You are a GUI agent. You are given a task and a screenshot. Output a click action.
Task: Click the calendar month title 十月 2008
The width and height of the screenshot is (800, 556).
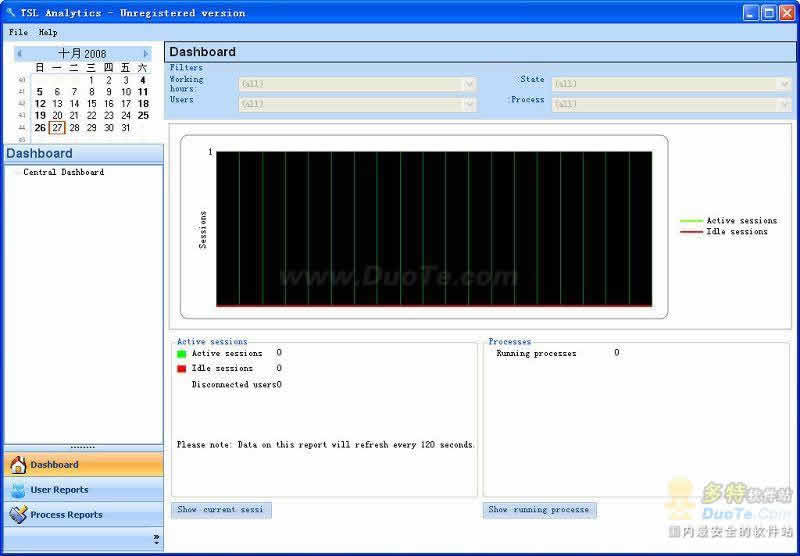82,54
